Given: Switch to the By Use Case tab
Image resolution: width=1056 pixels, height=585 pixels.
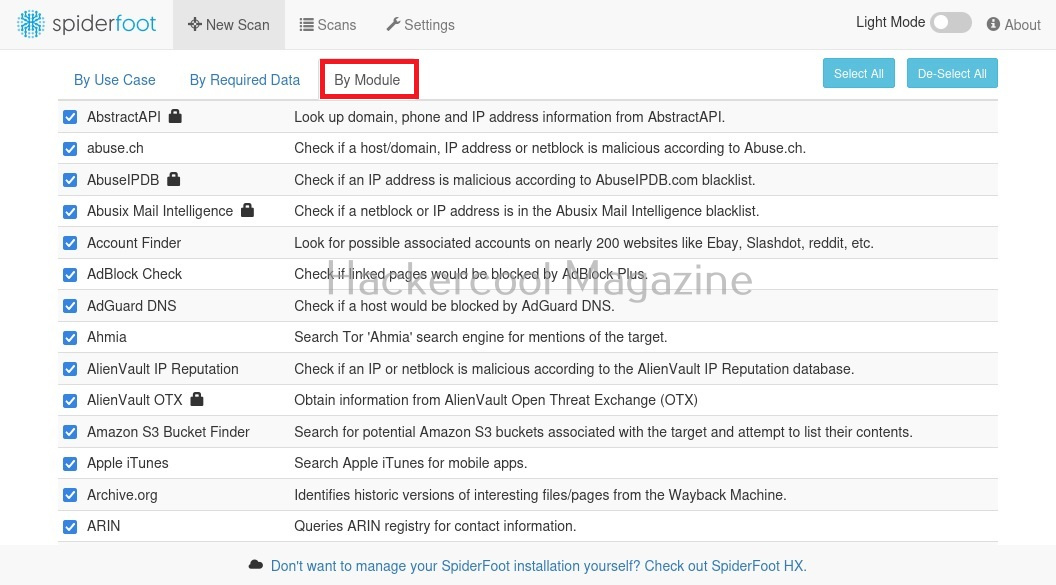Looking at the screenshot, I should (x=114, y=79).
